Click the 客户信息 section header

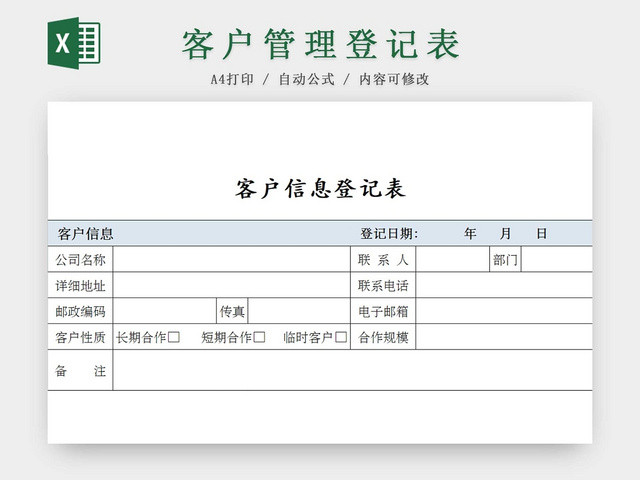point(85,233)
